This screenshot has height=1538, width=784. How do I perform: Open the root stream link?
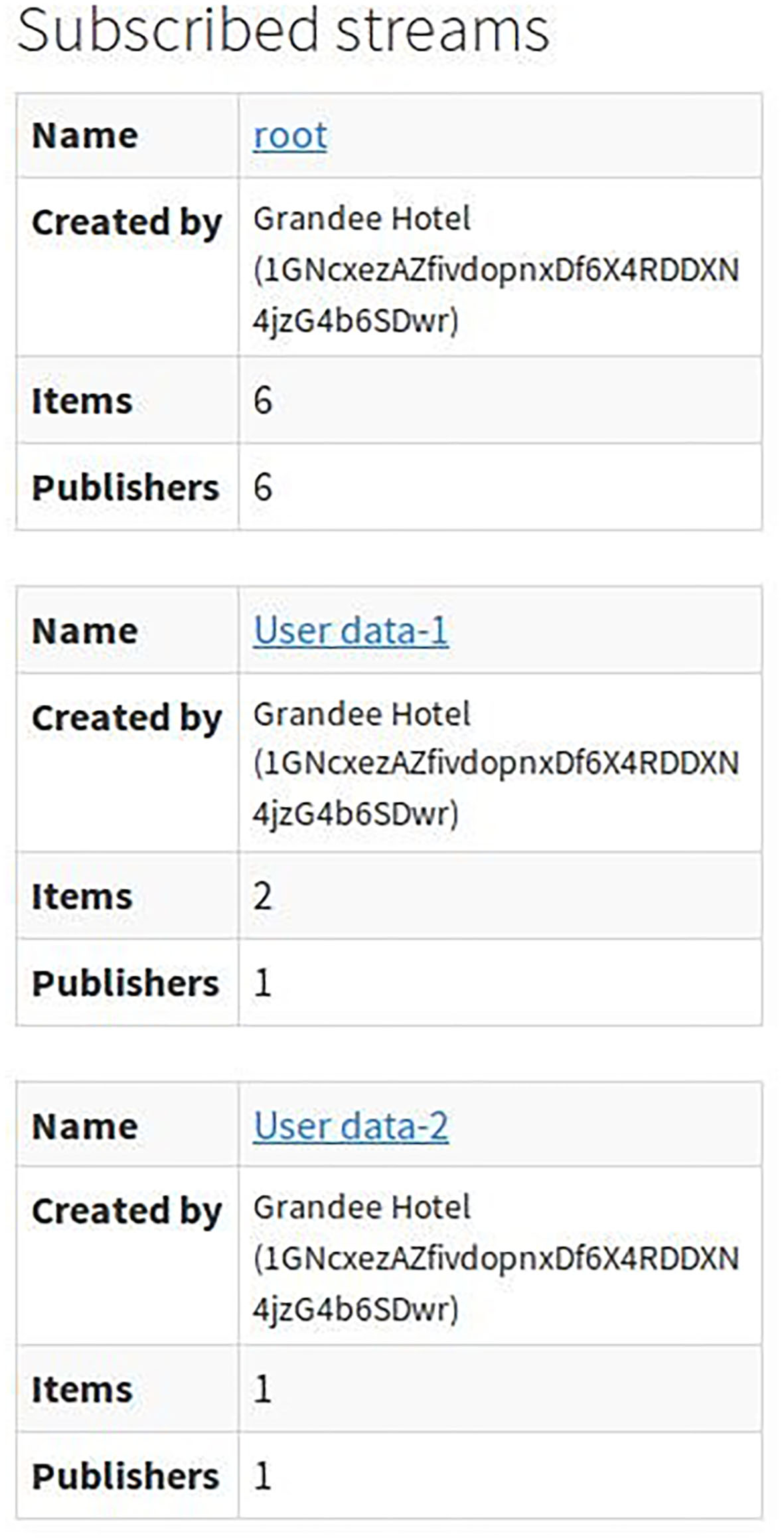pyautogui.click(x=290, y=136)
